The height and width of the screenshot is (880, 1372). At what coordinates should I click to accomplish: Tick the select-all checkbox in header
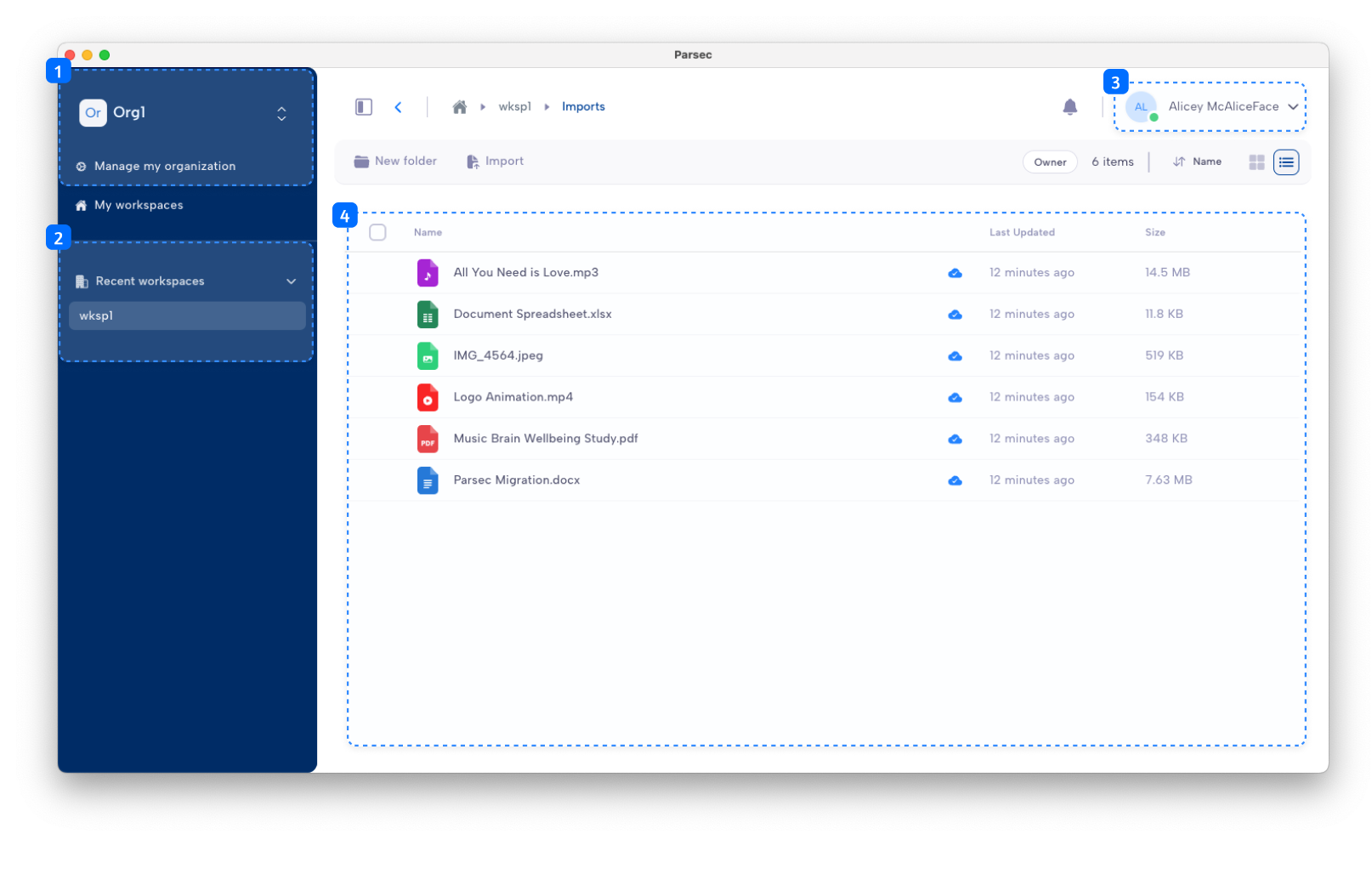click(377, 232)
